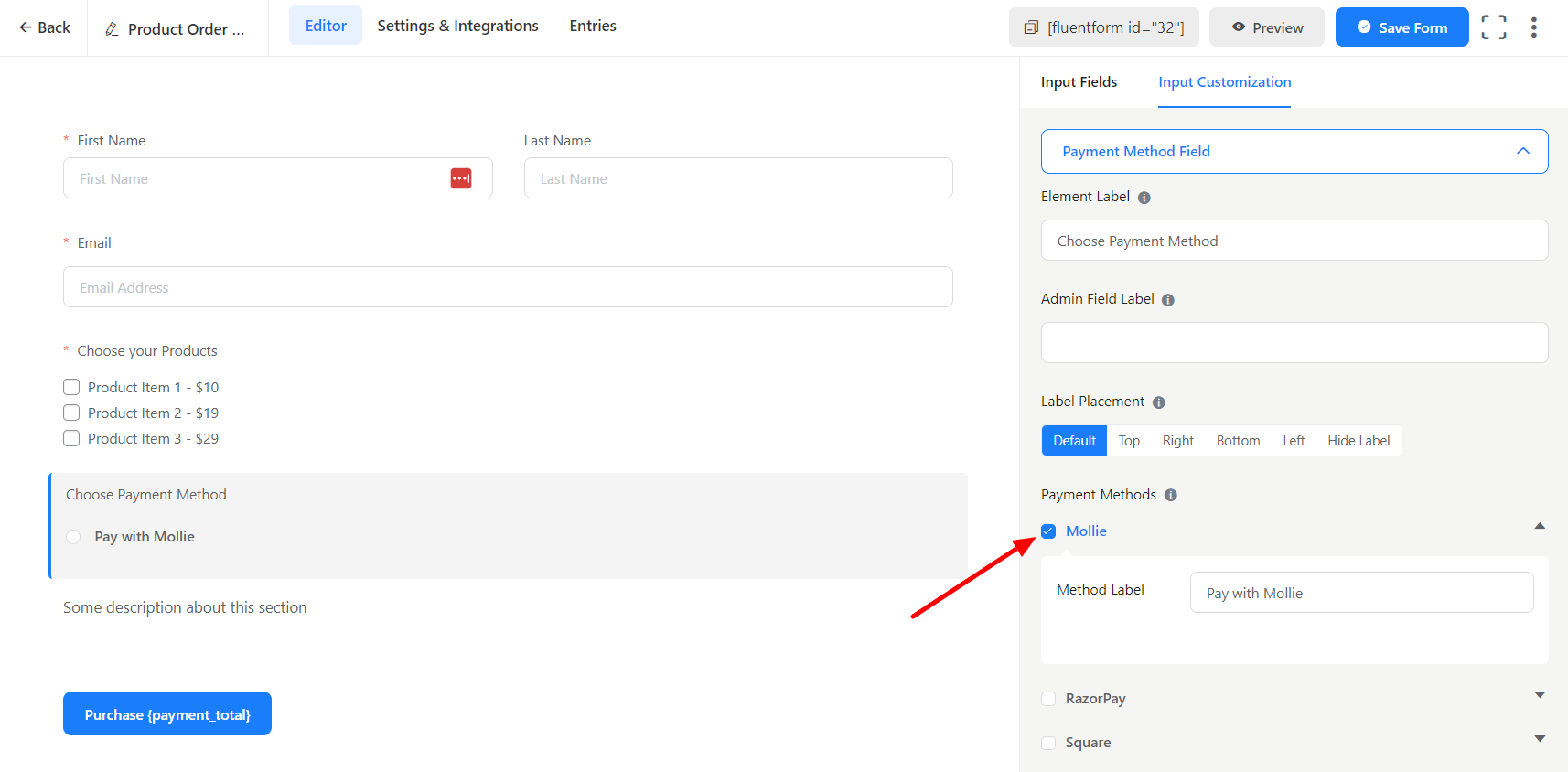Copy the fluentform id="32" shortcode
The image size is (1568, 772).
1103,27
